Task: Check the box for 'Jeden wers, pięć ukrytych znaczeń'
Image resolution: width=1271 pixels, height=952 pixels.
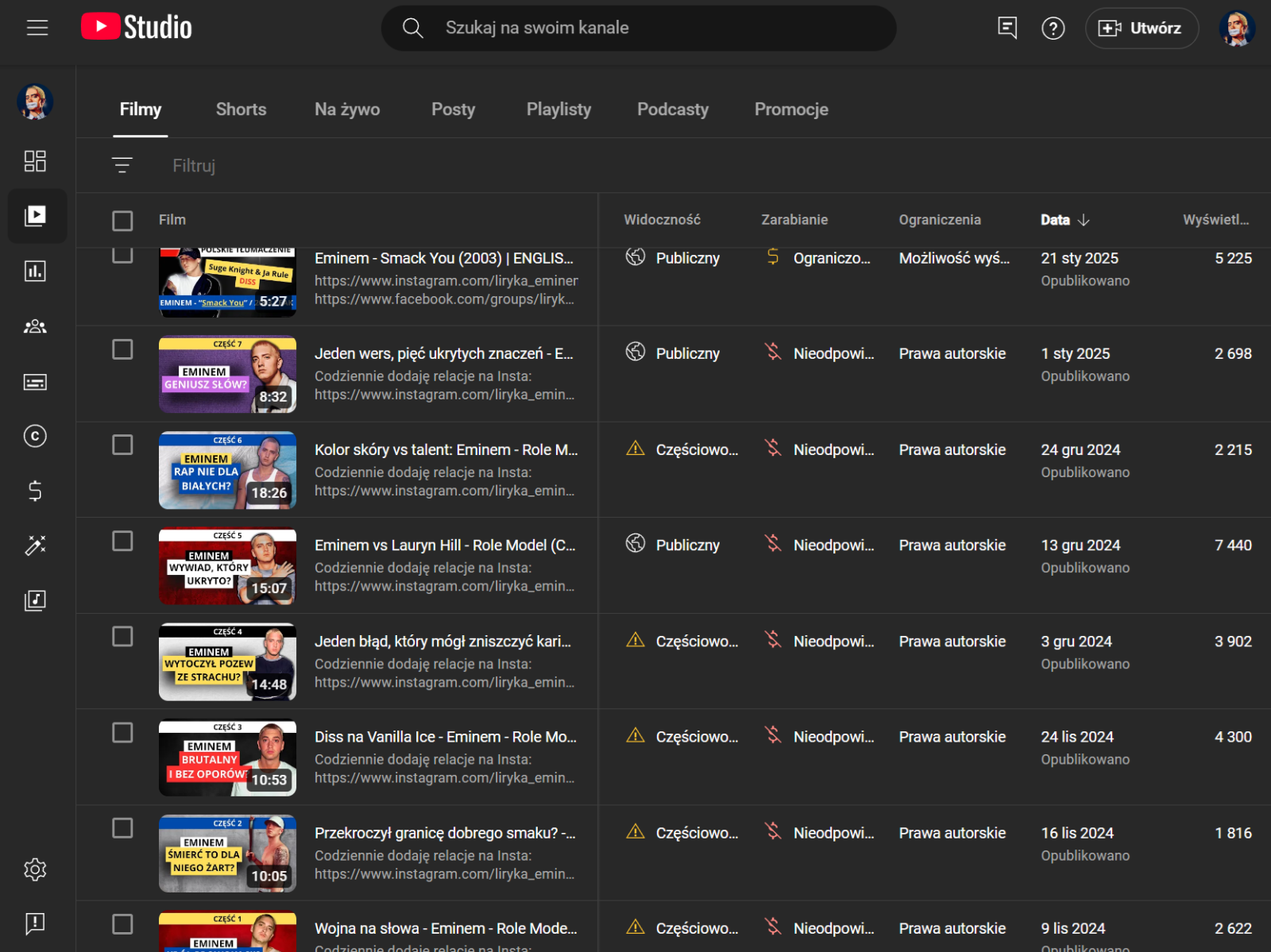Action: (x=122, y=349)
